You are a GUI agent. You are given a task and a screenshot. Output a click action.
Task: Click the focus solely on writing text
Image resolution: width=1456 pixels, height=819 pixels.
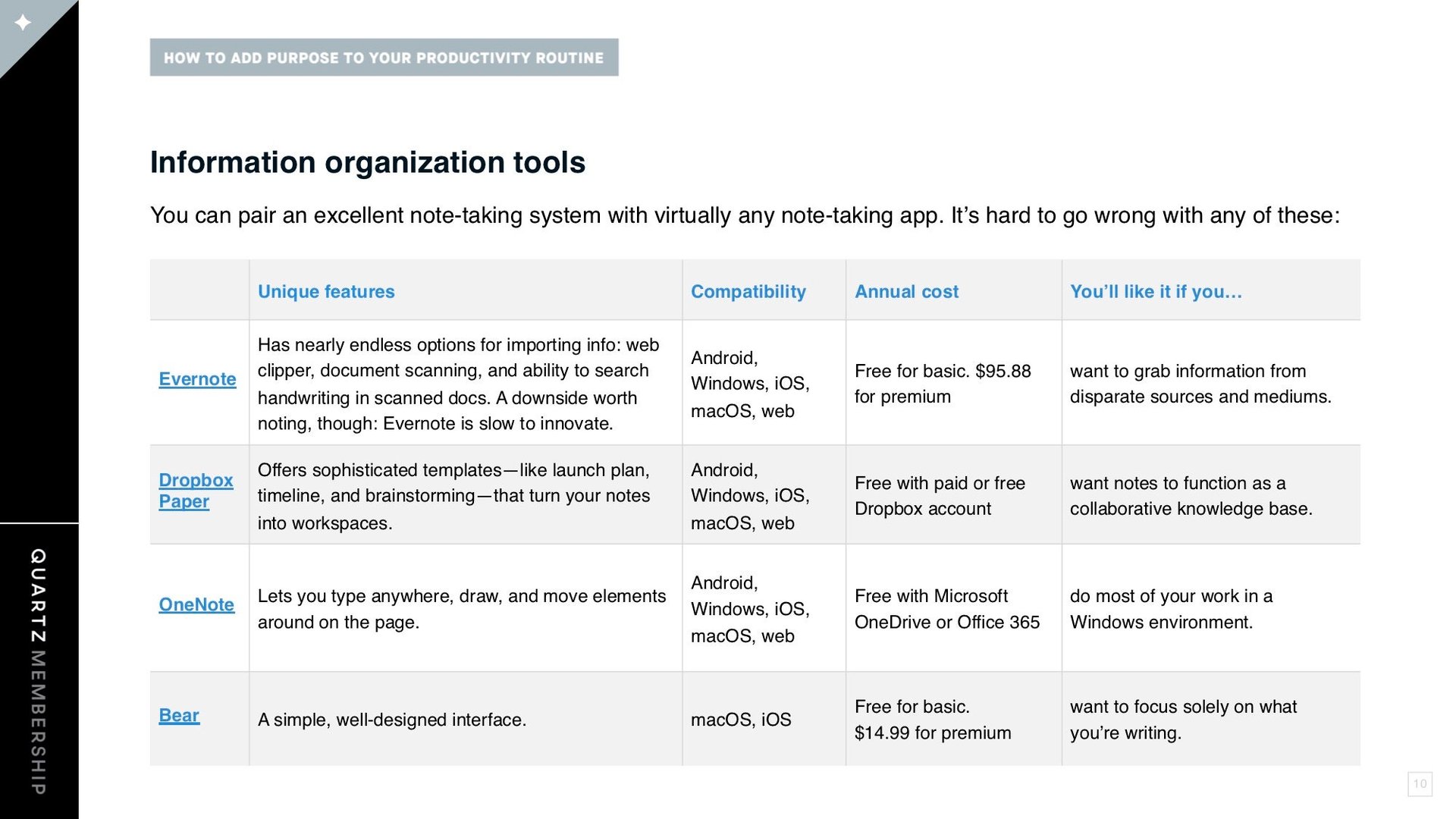pyautogui.click(x=1183, y=720)
